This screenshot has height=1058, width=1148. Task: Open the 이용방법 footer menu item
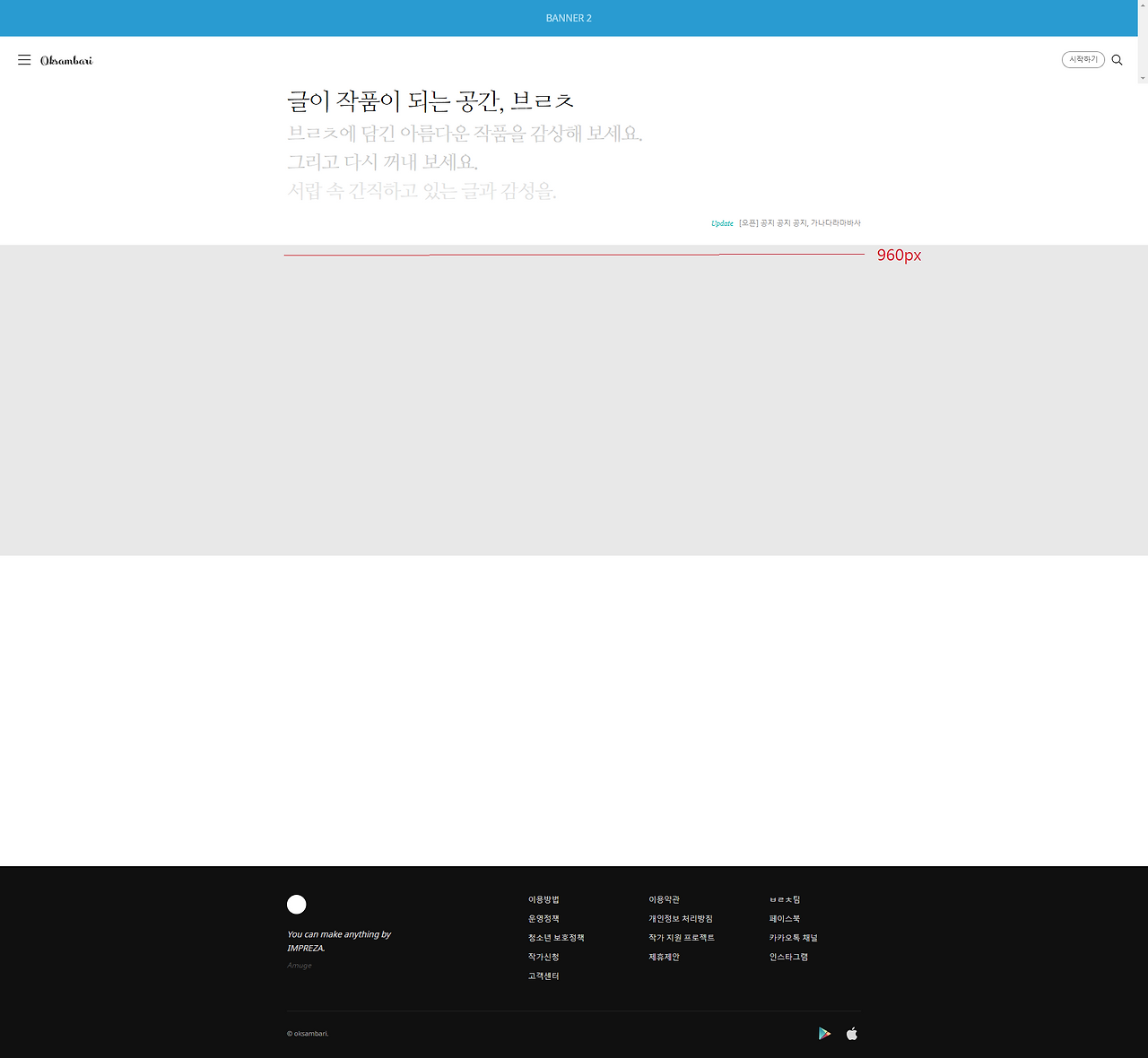pyautogui.click(x=544, y=898)
